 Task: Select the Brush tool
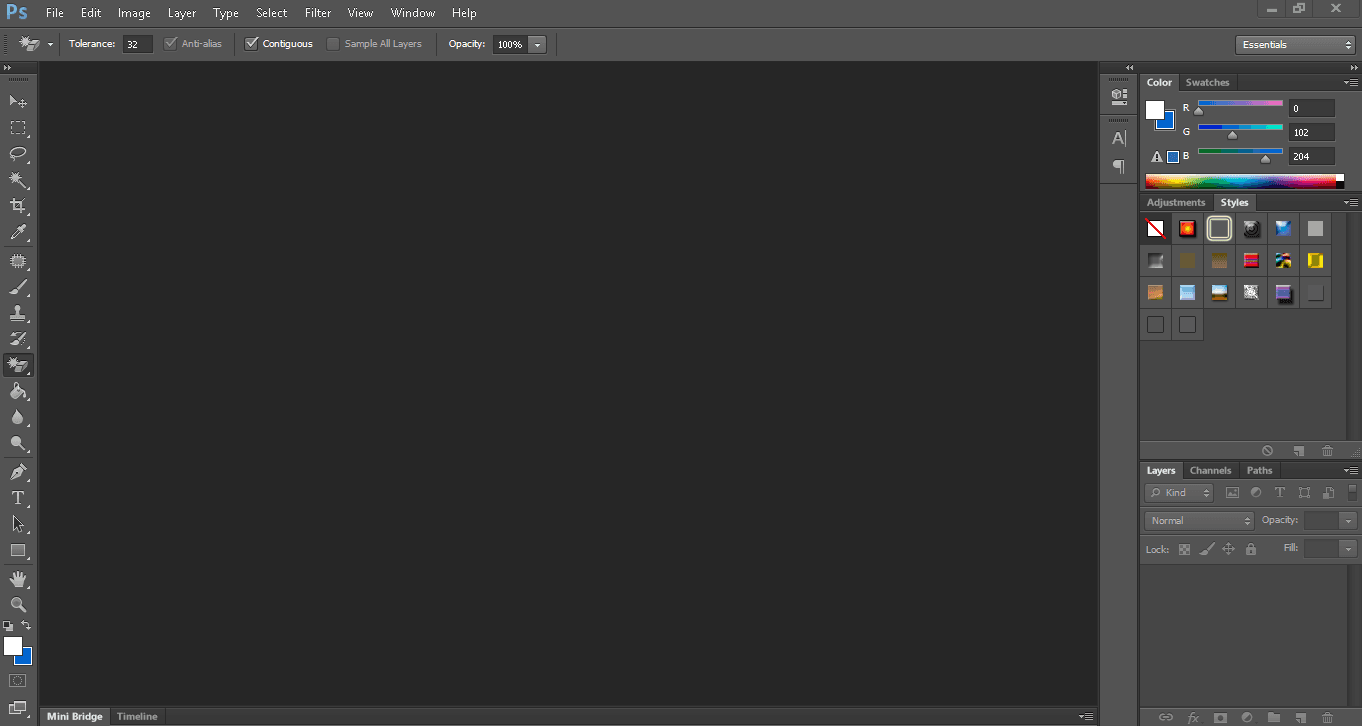tap(18, 285)
